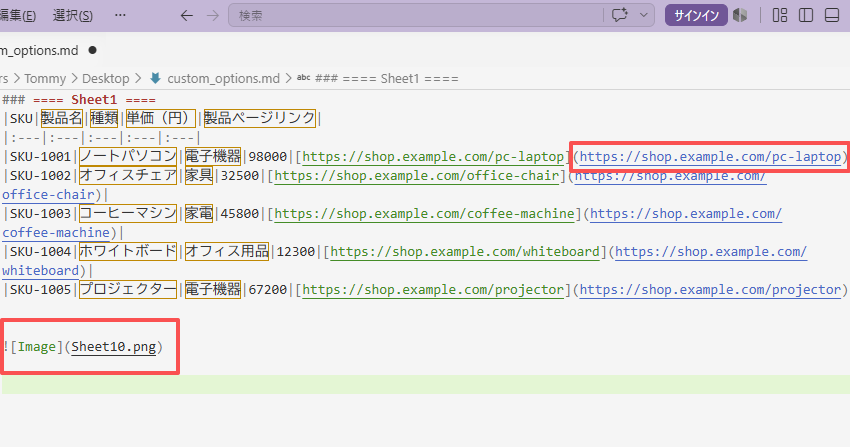This screenshot has width=850, height=447.
Task: Open the 選択(S) menu
Action: coord(73,16)
